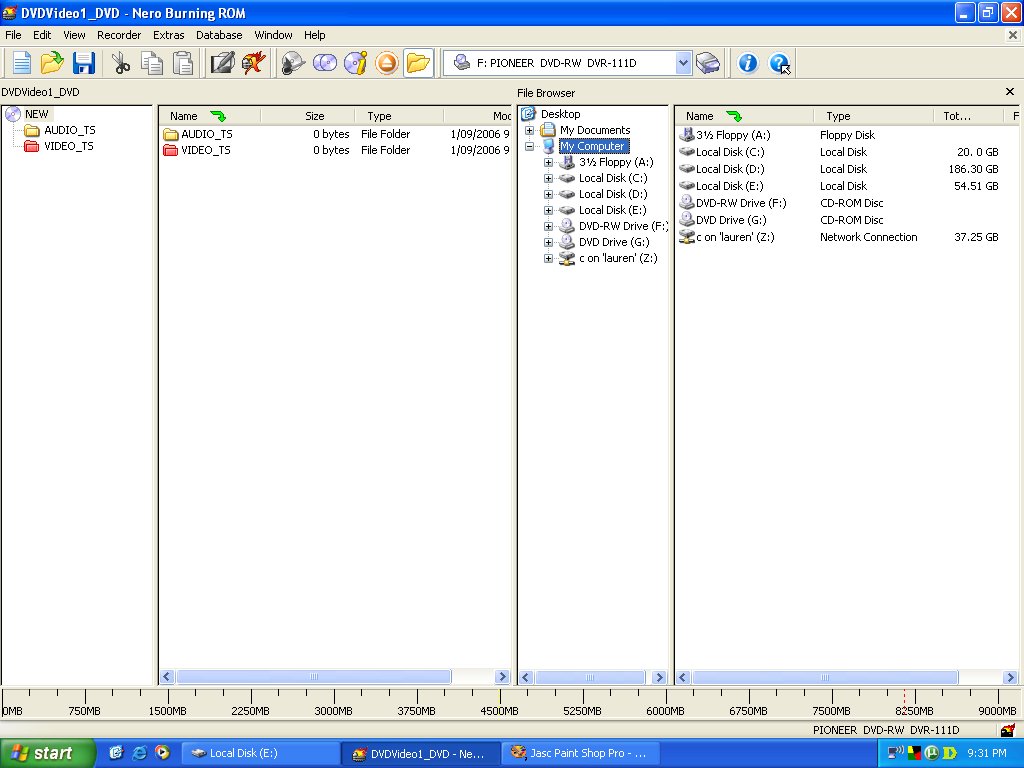The image size is (1024, 768).
Task: Save the compilation with the floppy icon
Action: pos(84,63)
